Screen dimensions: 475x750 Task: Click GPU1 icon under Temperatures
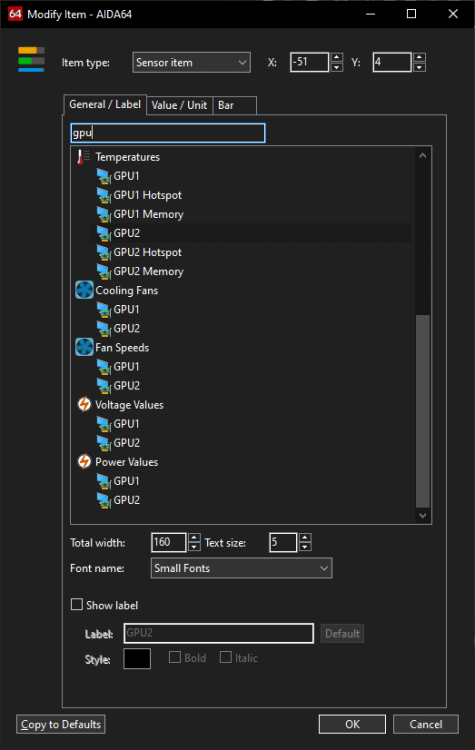pyautogui.click(x=104, y=176)
